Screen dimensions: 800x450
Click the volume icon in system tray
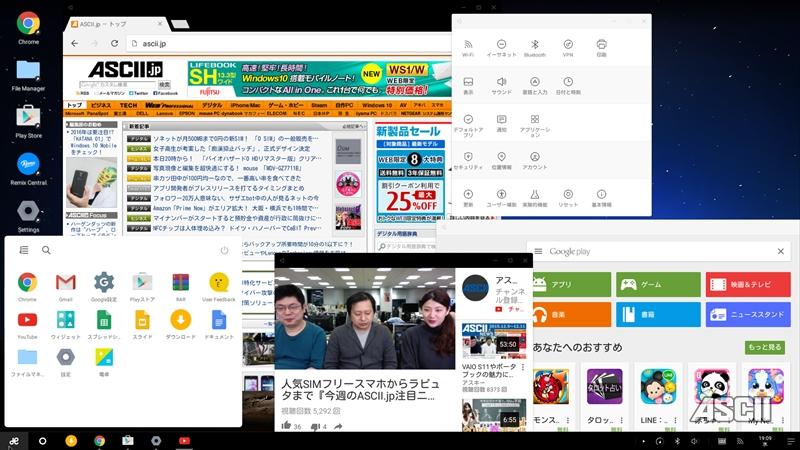point(694,441)
